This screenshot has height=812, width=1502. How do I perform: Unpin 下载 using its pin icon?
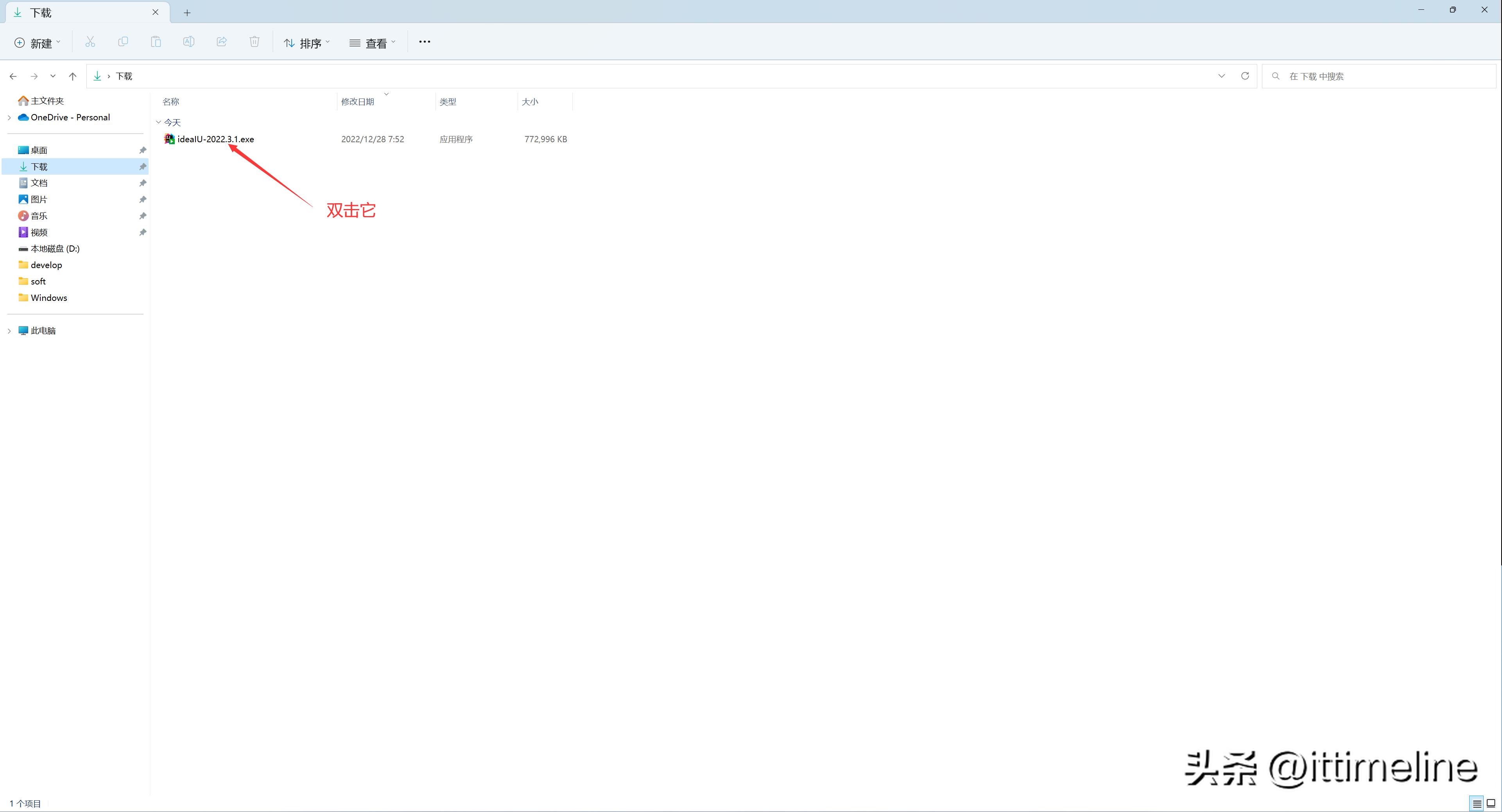click(142, 167)
